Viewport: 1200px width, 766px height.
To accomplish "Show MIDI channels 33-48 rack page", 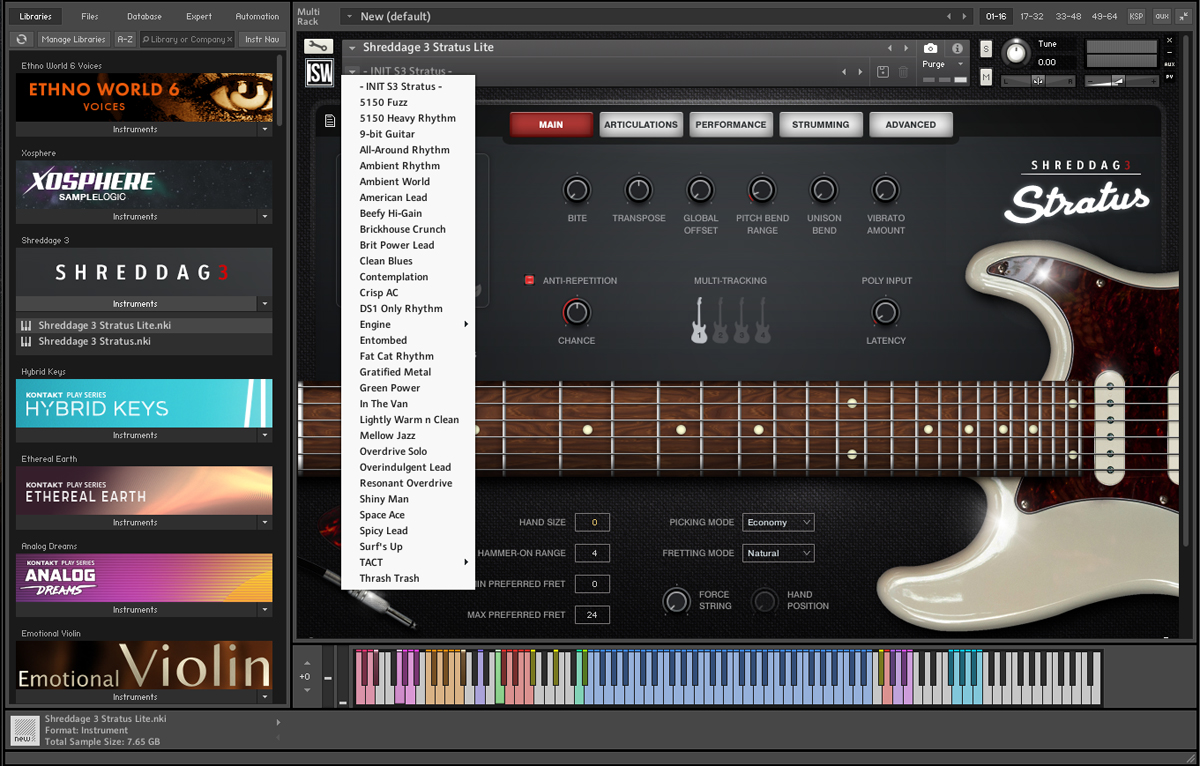I will point(1067,16).
